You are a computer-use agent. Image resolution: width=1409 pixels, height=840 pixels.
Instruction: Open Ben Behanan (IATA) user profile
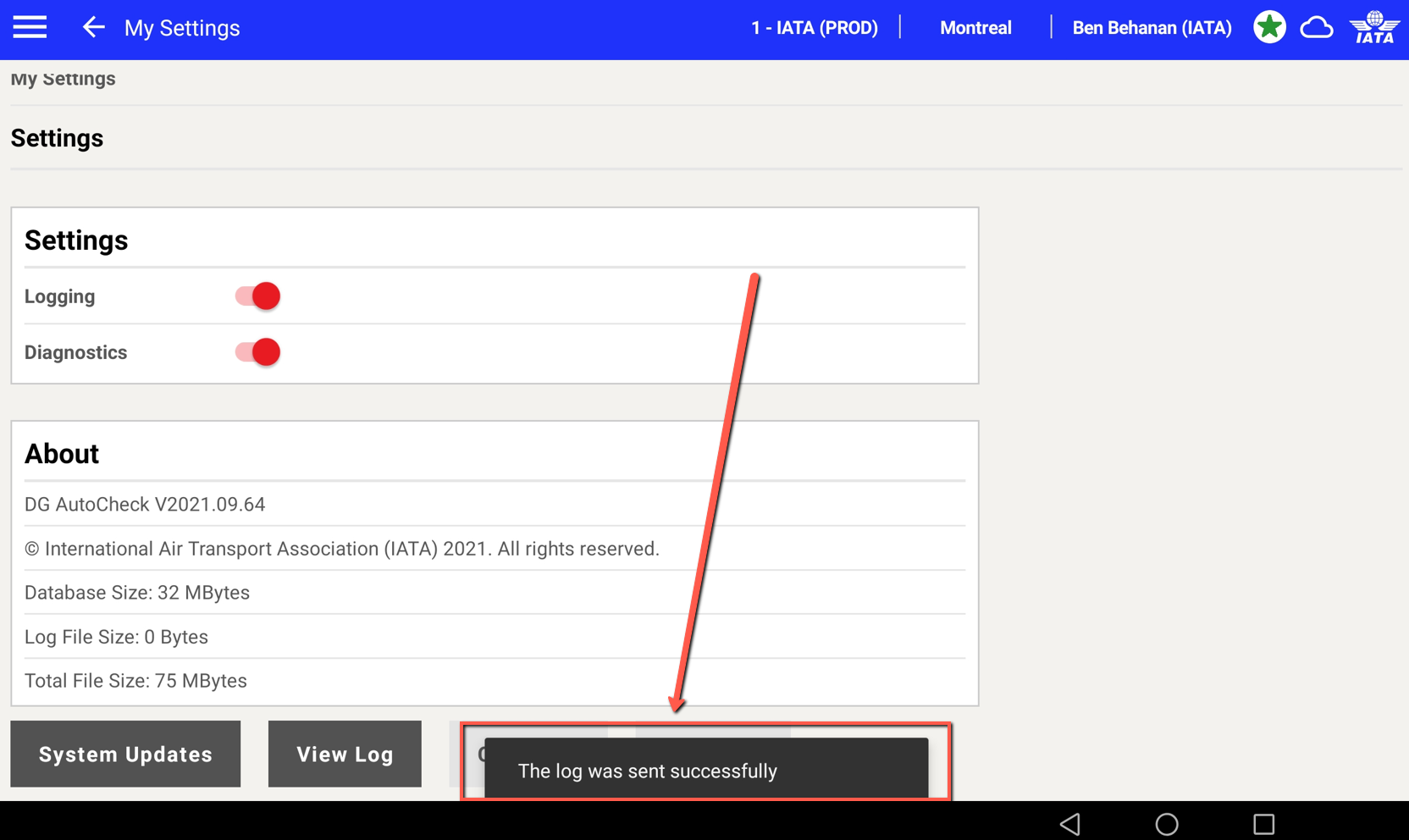pyautogui.click(x=1152, y=28)
